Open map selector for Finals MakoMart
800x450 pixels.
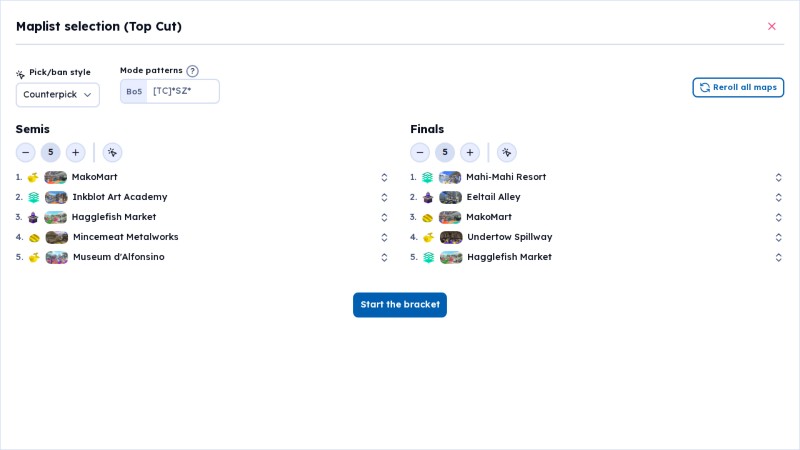[x=779, y=217]
